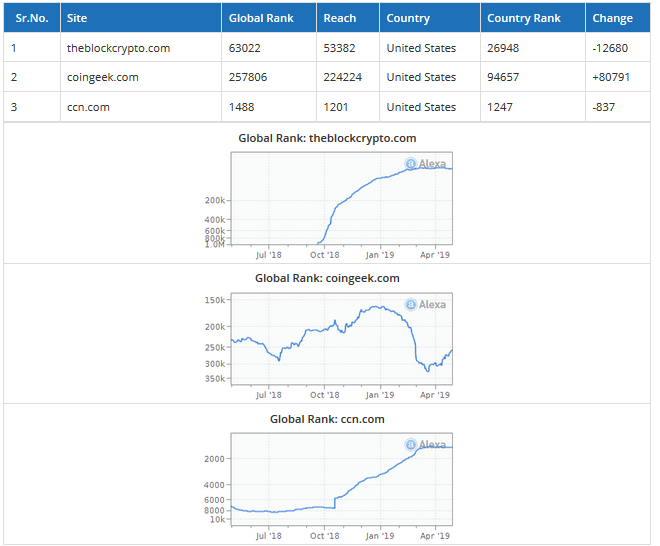Screen dimensions: 660x546
Task: Select theblockcrypto.com in the Site column
Action: tap(118, 48)
